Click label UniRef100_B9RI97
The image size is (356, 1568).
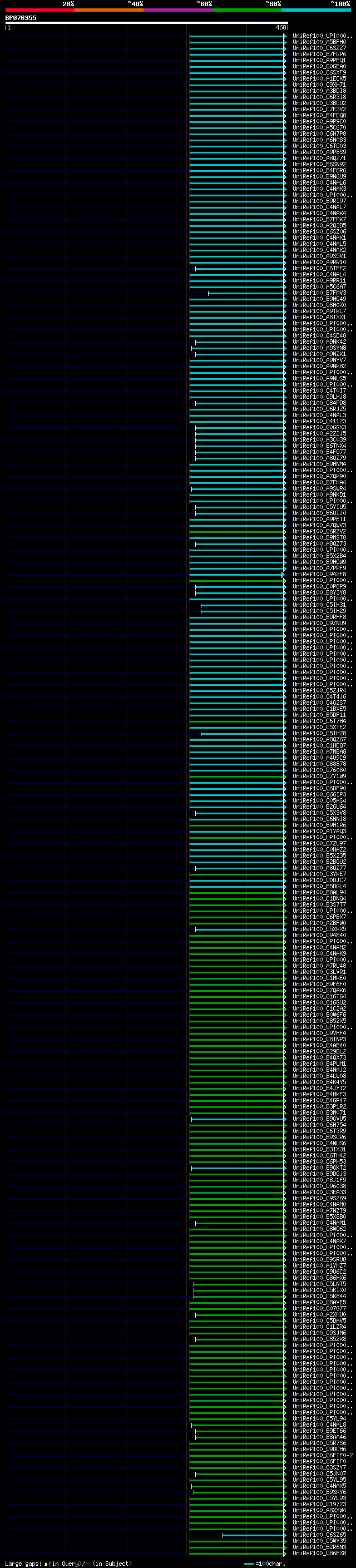(x=319, y=201)
